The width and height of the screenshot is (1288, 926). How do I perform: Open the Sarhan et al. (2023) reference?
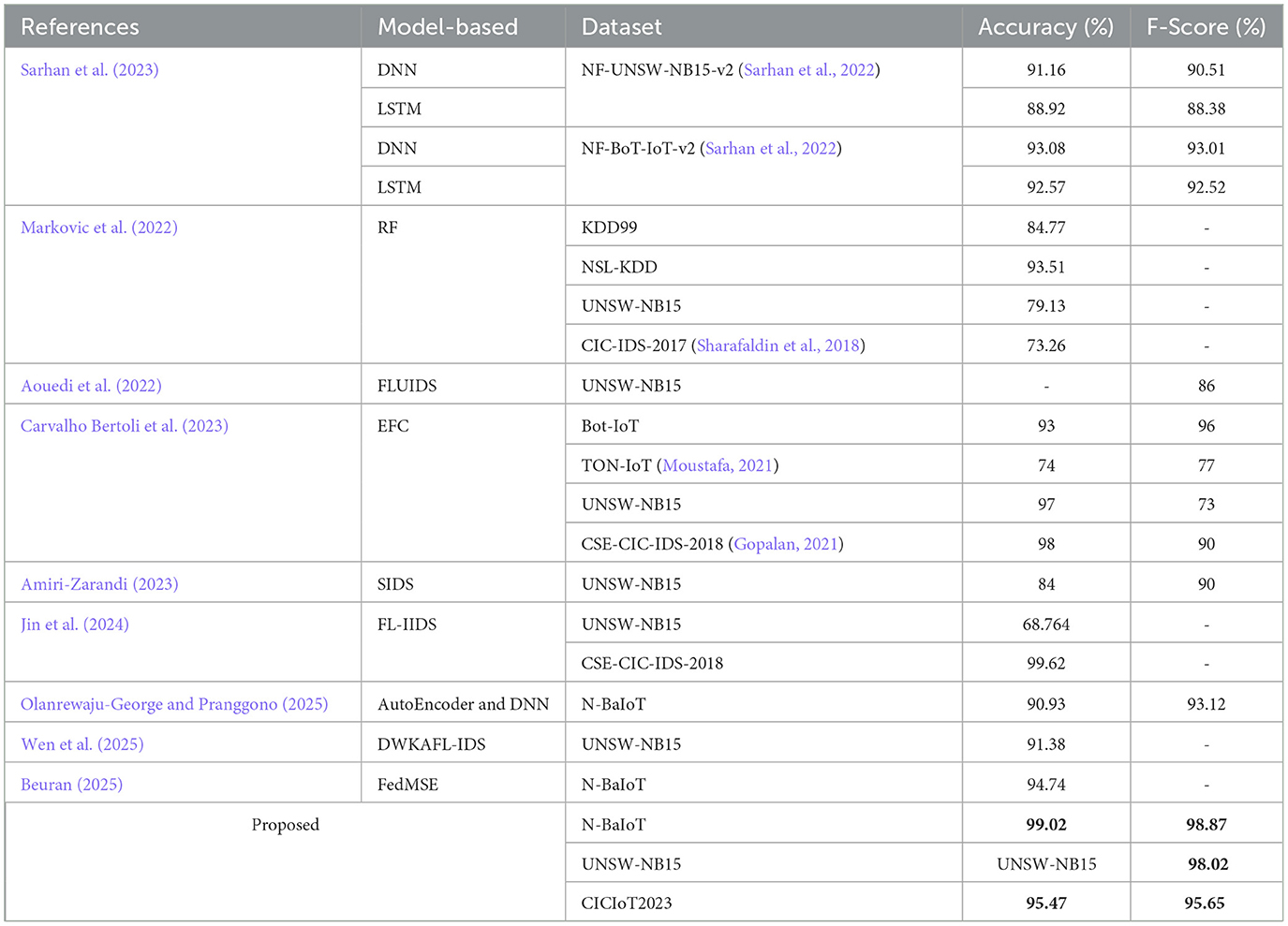pos(90,70)
